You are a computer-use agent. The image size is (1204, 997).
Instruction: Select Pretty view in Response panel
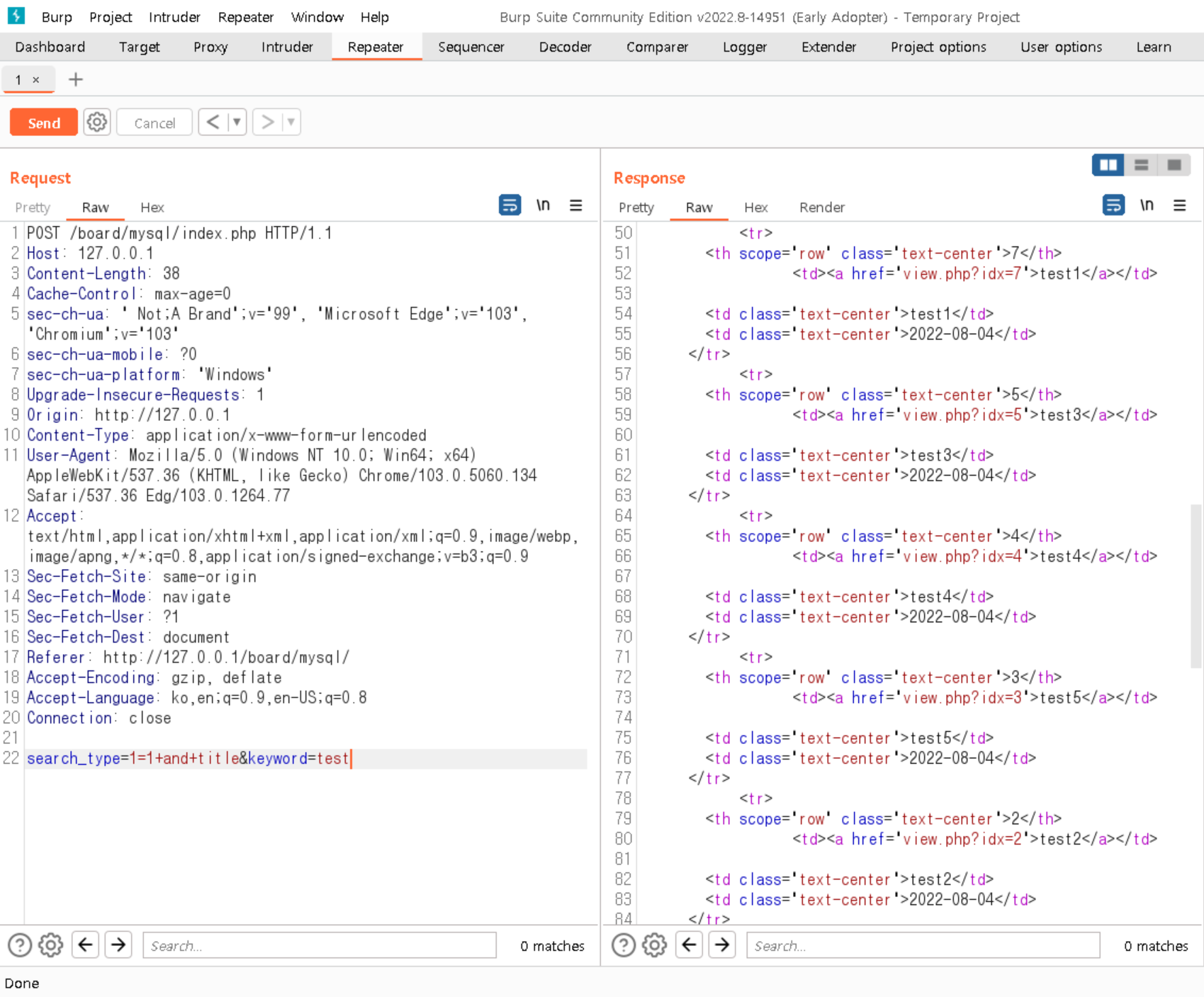(x=636, y=207)
